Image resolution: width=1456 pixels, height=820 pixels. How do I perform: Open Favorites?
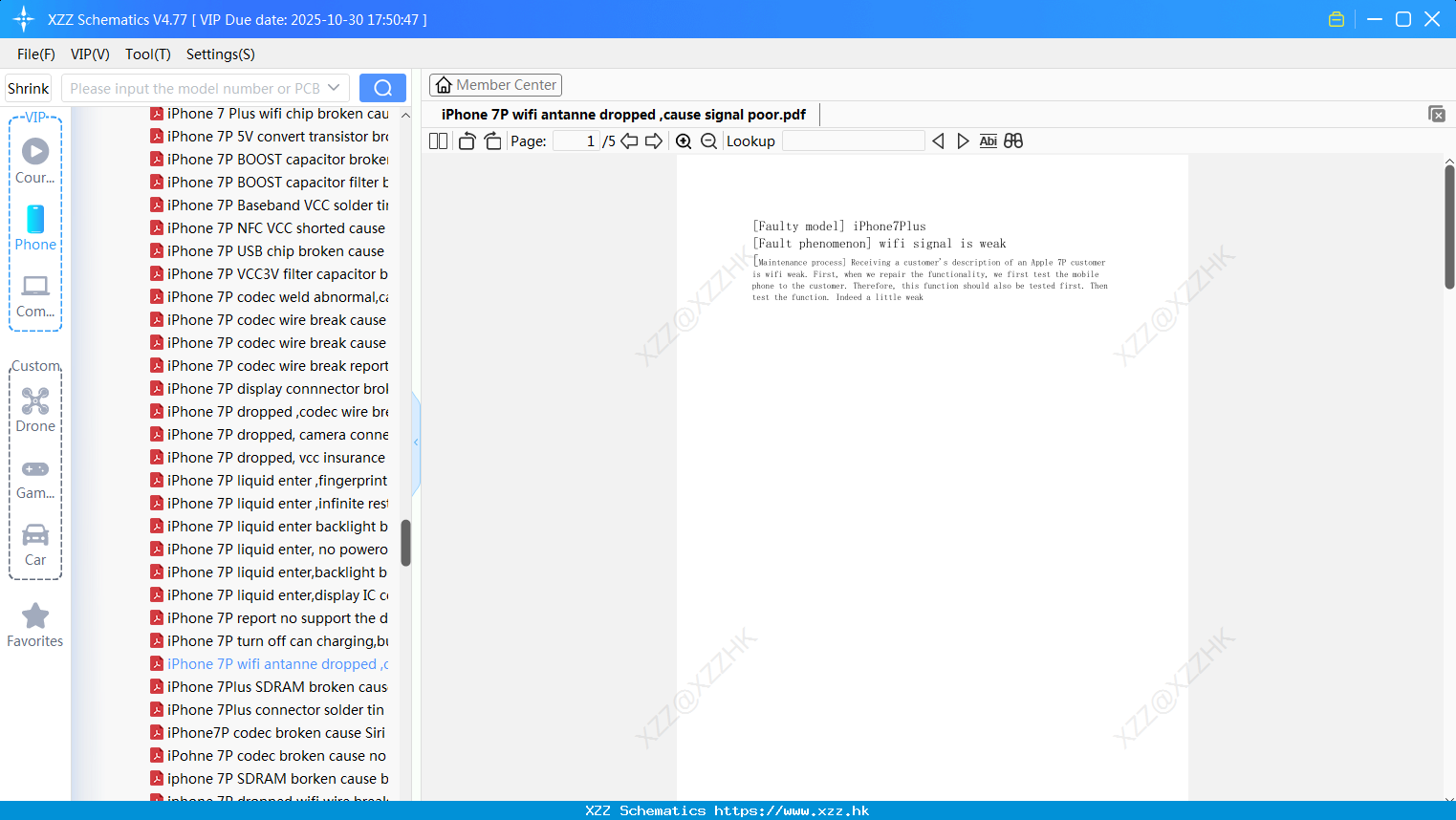(x=35, y=626)
